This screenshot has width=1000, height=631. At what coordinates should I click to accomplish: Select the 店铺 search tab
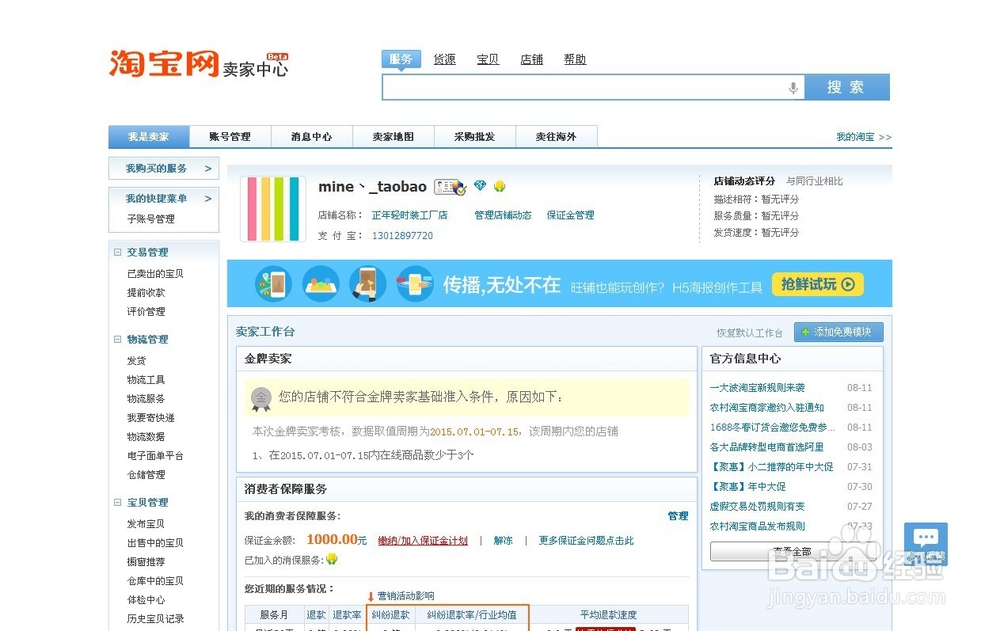531,59
